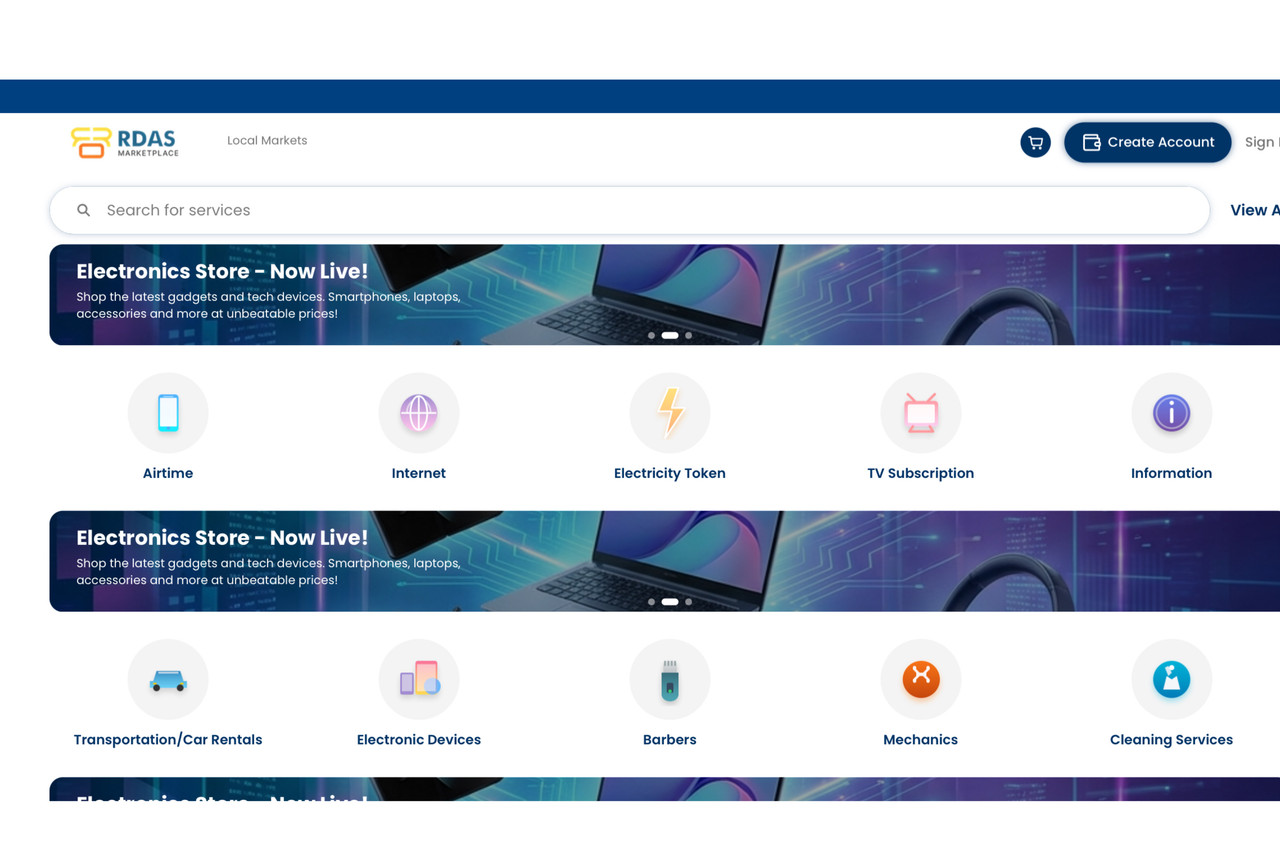
Task: Click the Sign In link
Action: click(1262, 142)
